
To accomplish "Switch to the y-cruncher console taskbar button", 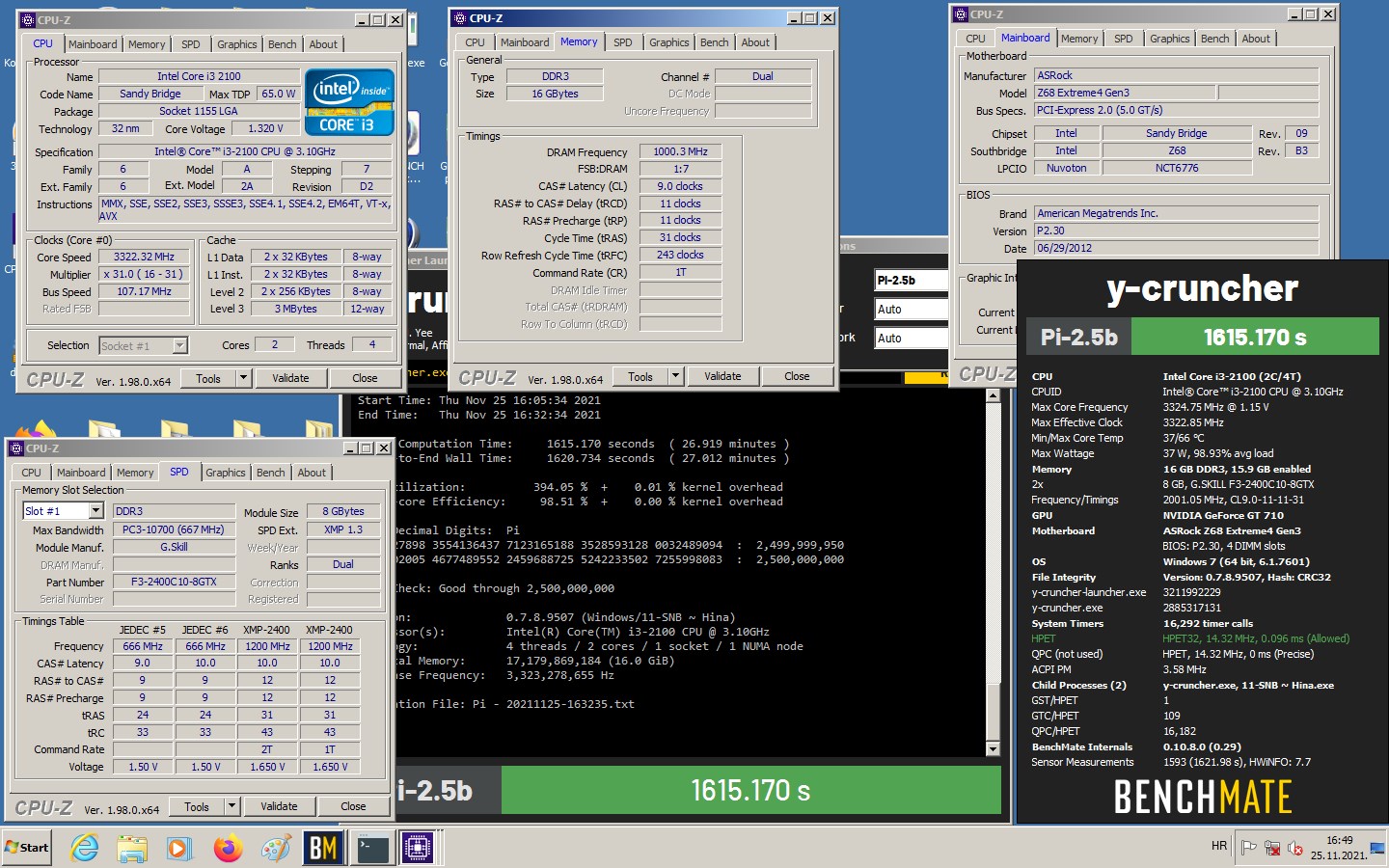I will pos(371,848).
